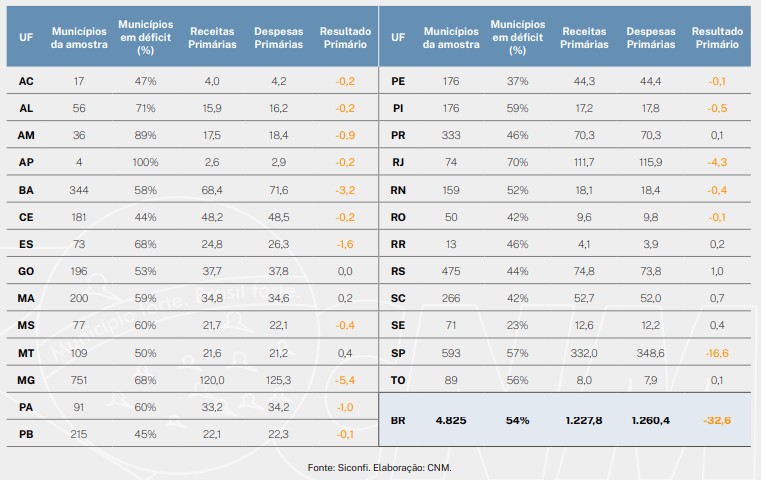Select the 4.825 total municipalities cell

pos(452,421)
